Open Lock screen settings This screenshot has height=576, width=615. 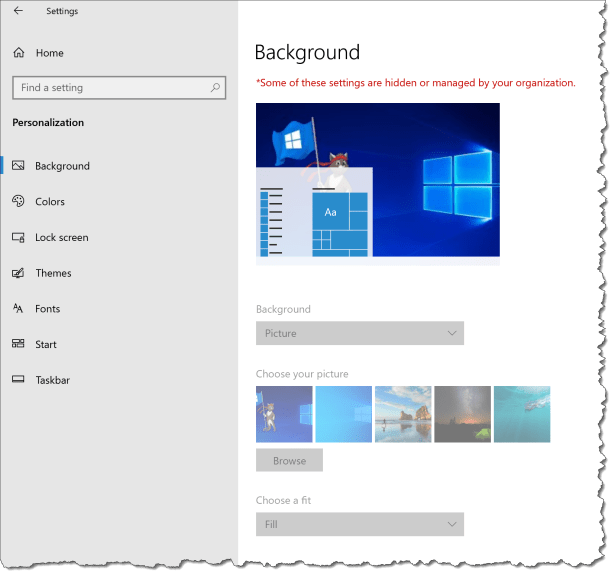coord(62,238)
